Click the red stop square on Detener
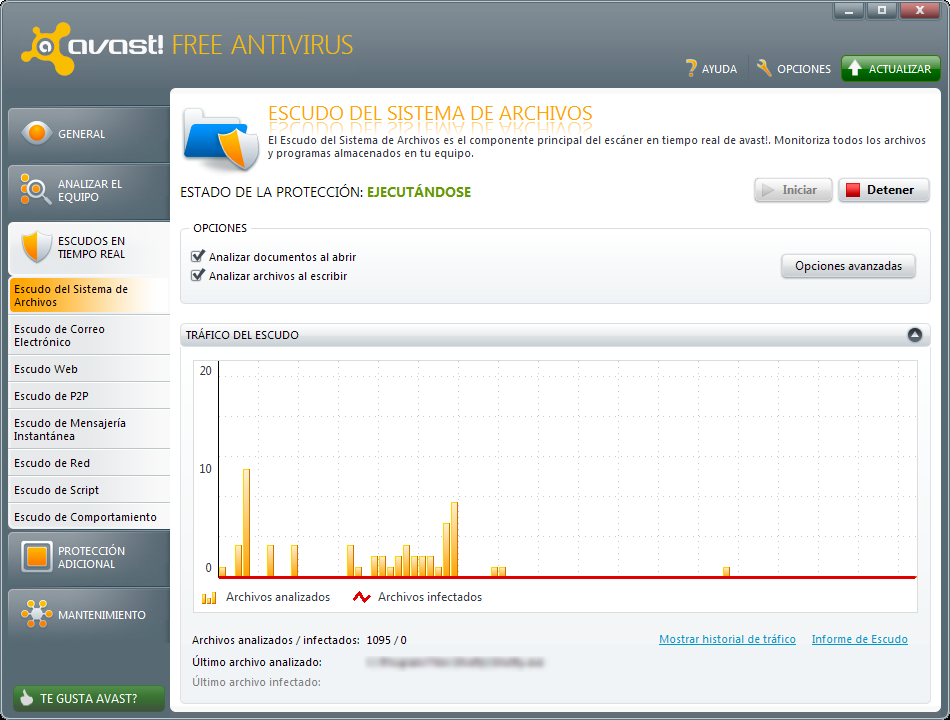 point(853,190)
